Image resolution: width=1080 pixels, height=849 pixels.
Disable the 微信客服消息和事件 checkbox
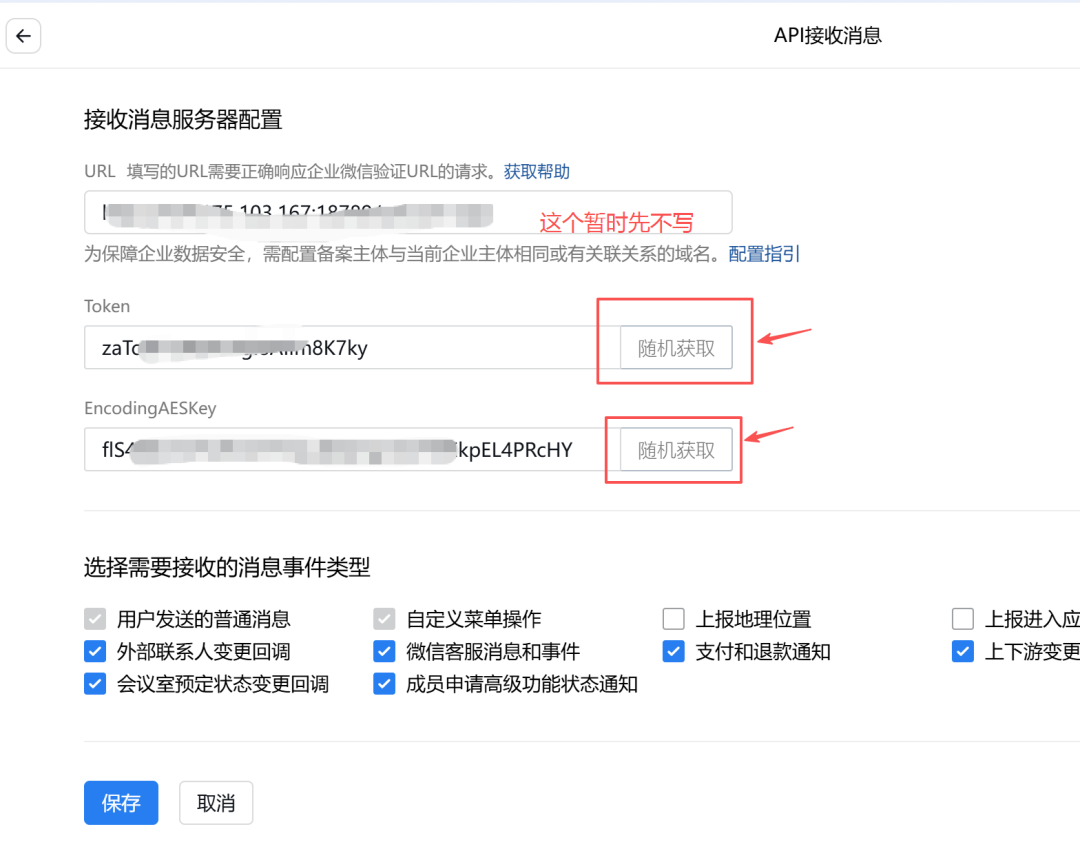pos(384,651)
